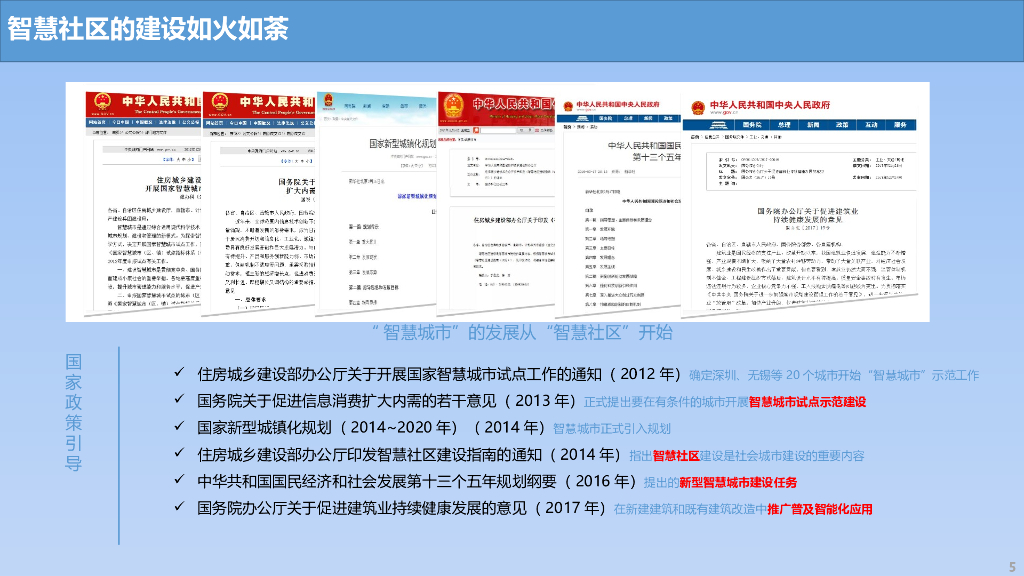Click text 住房城乡建设部办公厅印发智慧社区建设指南的通知

370,455
